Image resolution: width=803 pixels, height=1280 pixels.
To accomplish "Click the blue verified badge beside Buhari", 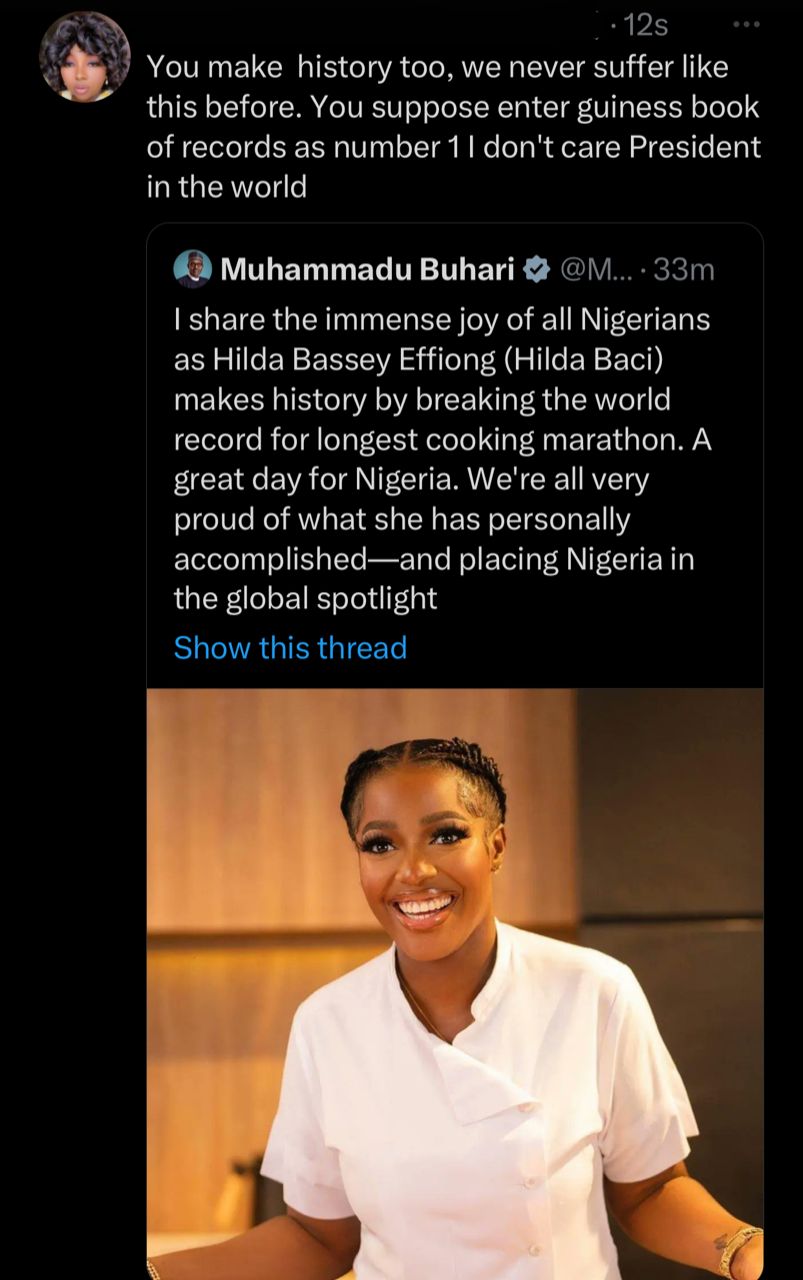I will (537, 269).
